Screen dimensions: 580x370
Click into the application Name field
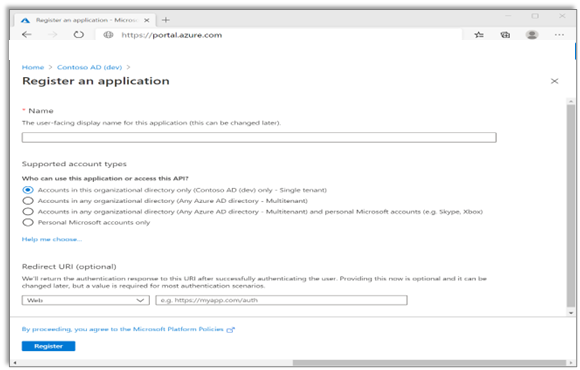(x=259, y=138)
